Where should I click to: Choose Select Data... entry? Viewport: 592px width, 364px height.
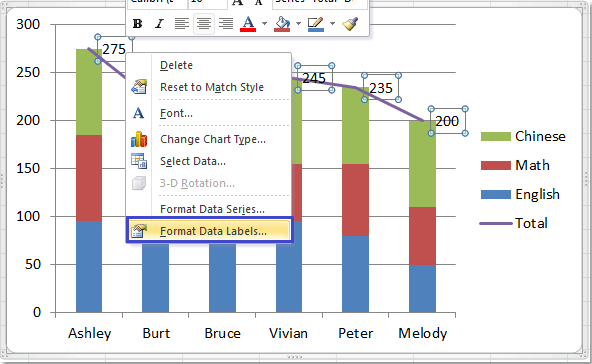[209, 161]
